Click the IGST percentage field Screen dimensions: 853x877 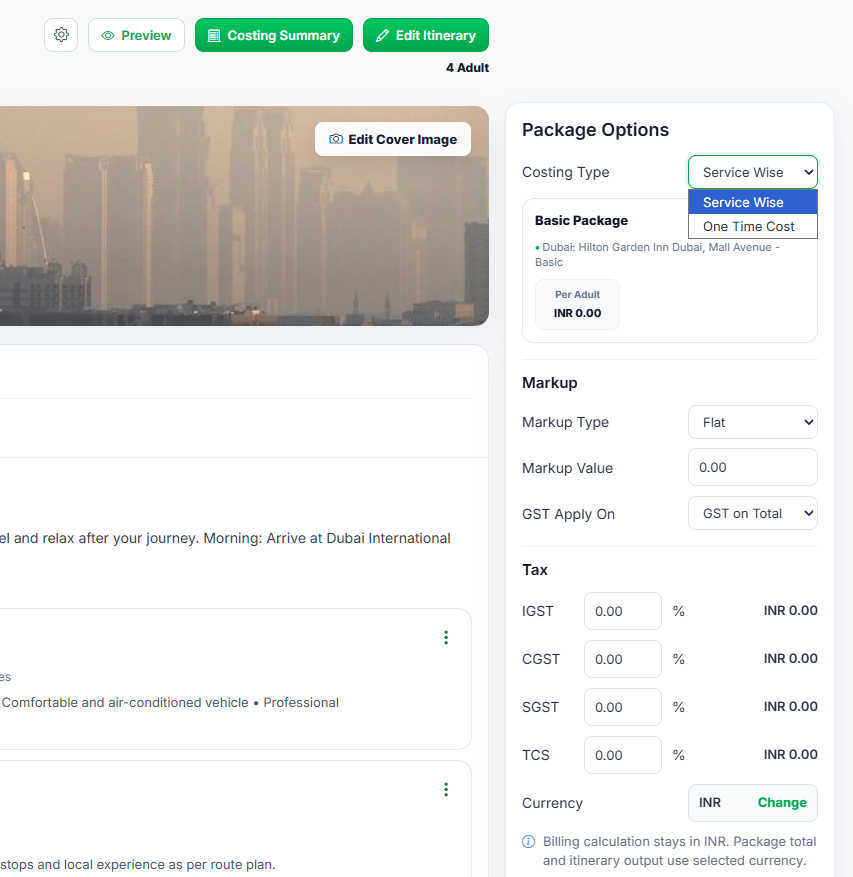tap(623, 611)
